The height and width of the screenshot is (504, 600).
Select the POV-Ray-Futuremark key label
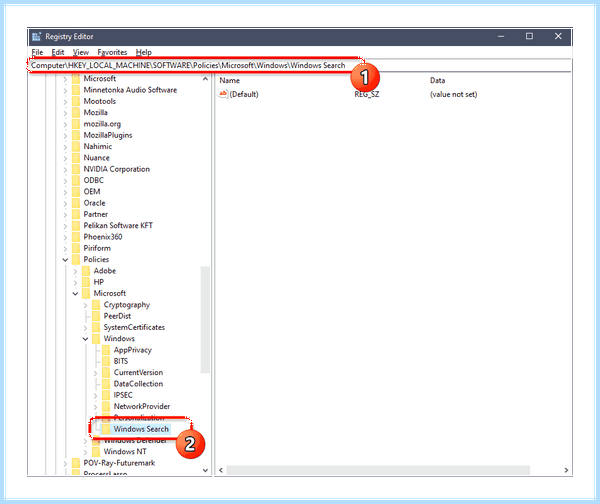click(119, 463)
